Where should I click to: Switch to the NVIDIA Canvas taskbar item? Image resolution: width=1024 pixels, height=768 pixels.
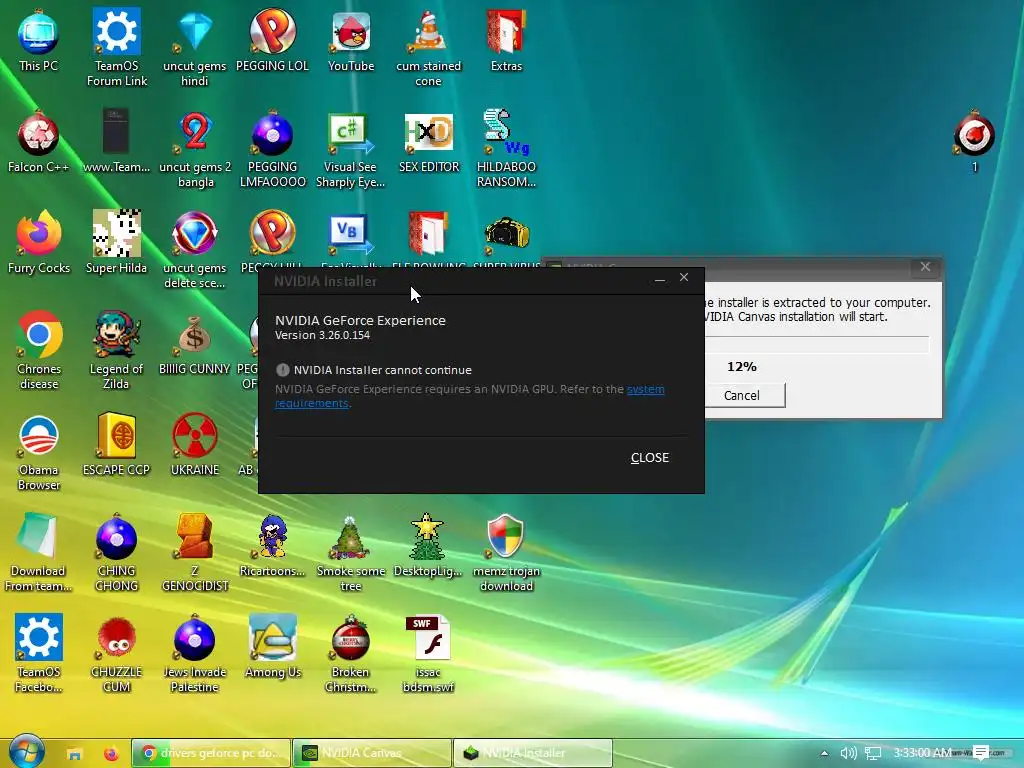[372, 753]
